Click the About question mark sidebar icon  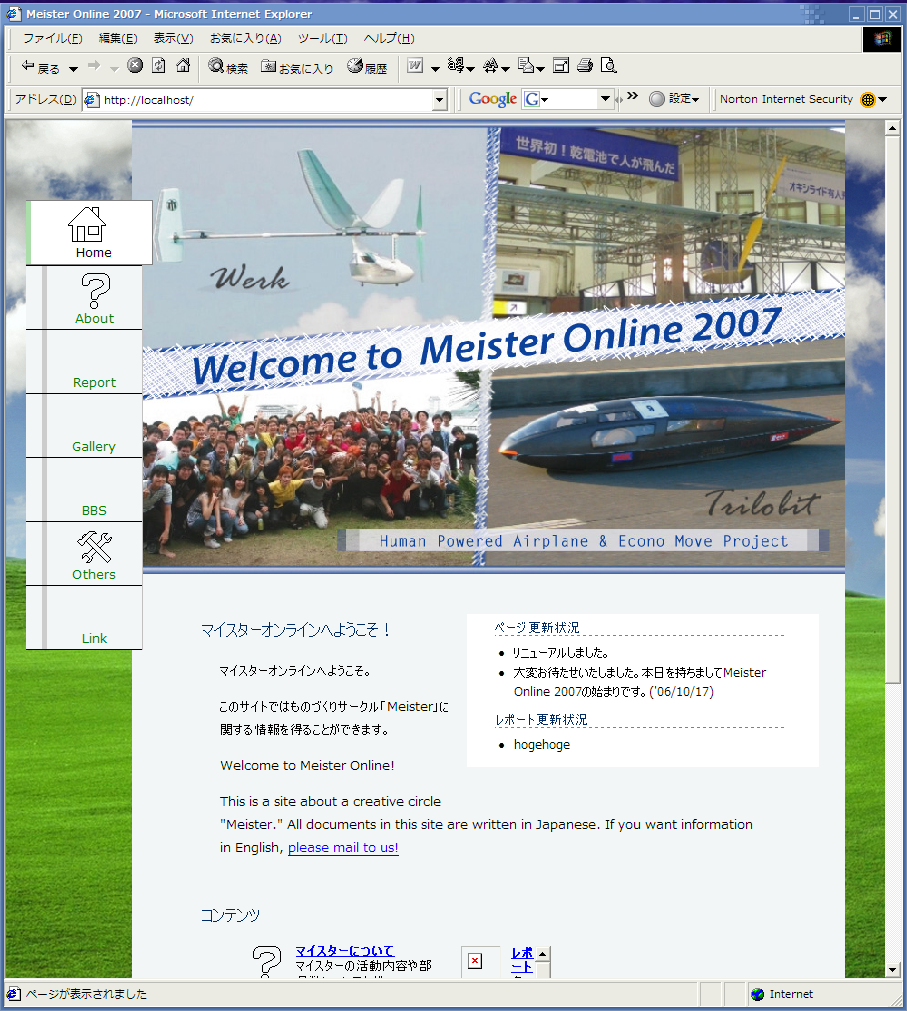[x=95, y=291]
